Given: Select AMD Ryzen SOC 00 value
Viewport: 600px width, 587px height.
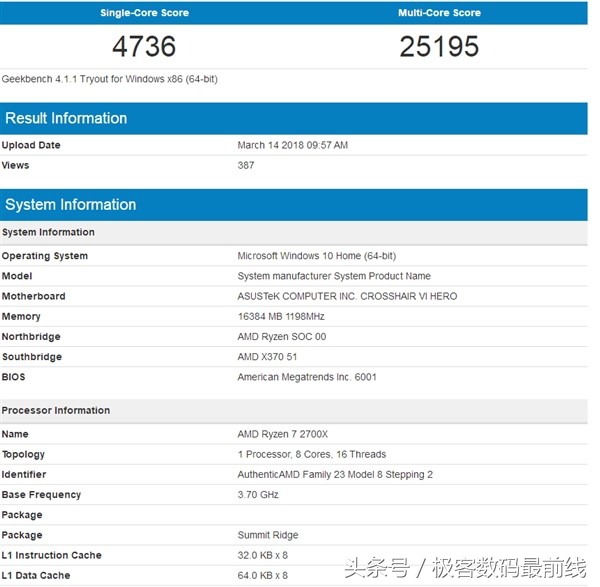Looking at the screenshot, I should (x=282, y=337).
